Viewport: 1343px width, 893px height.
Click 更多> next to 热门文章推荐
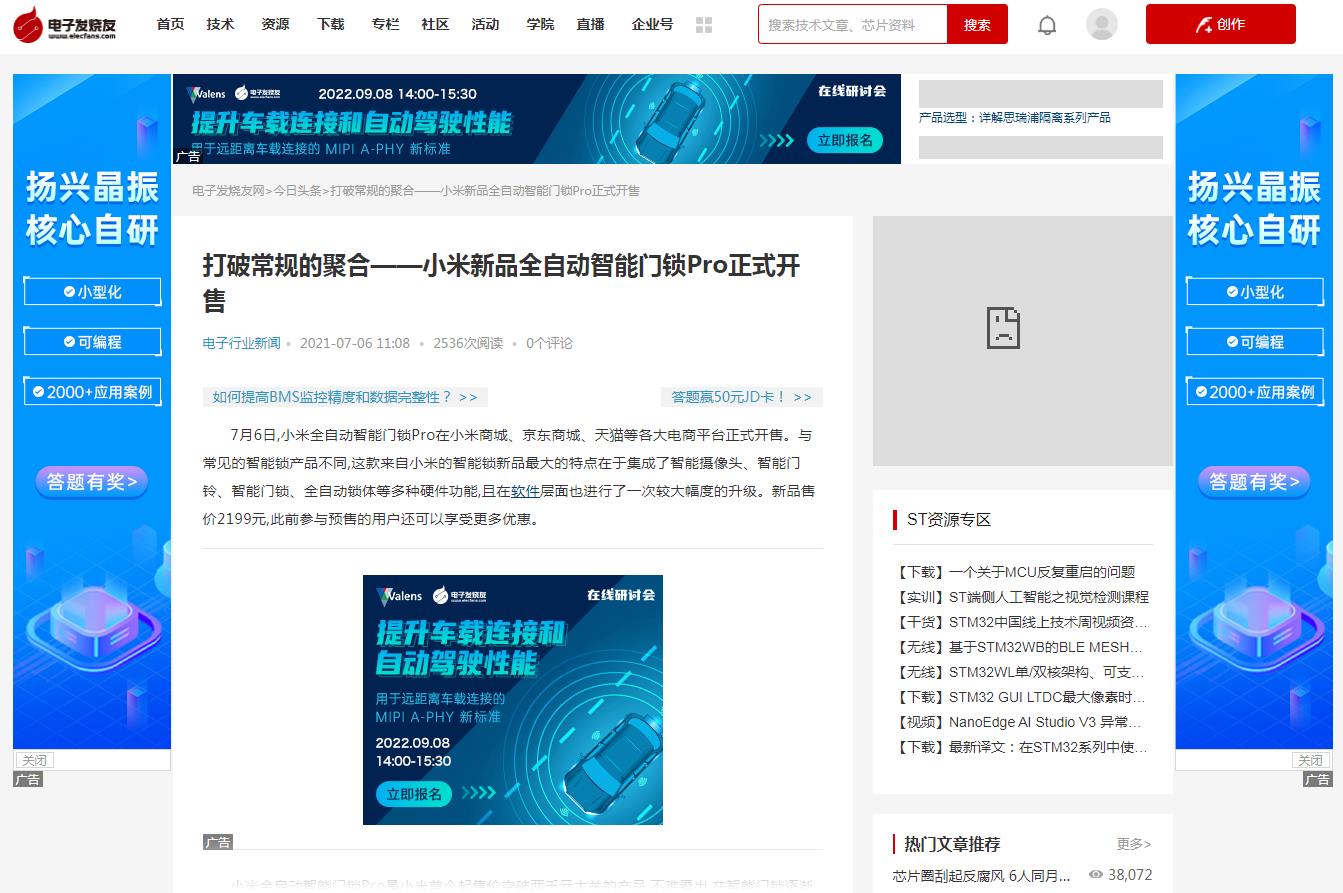click(x=1134, y=844)
